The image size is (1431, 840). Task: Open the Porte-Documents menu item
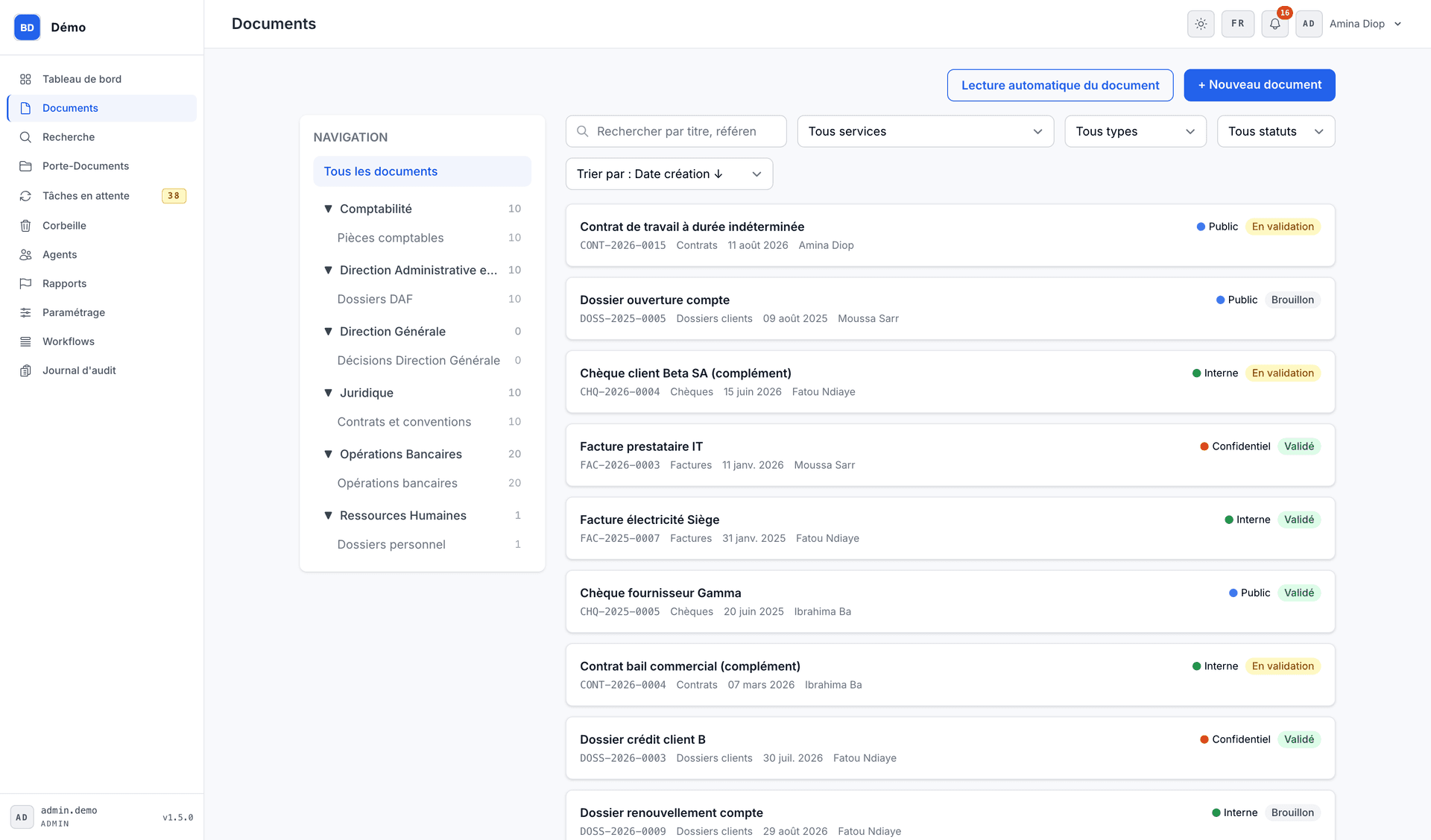tap(102, 166)
